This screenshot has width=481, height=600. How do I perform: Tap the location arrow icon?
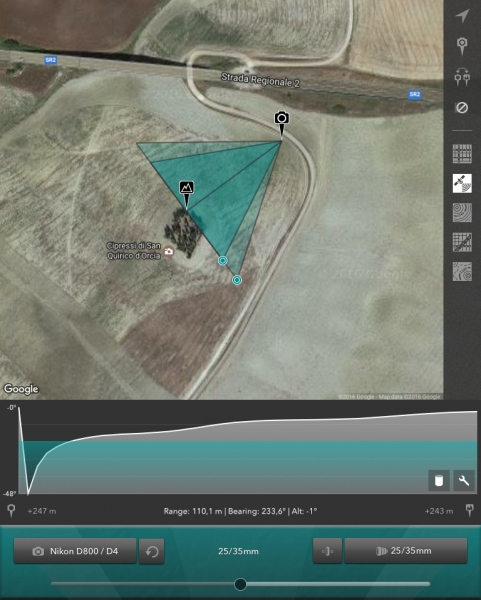click(x=462, y=16)
